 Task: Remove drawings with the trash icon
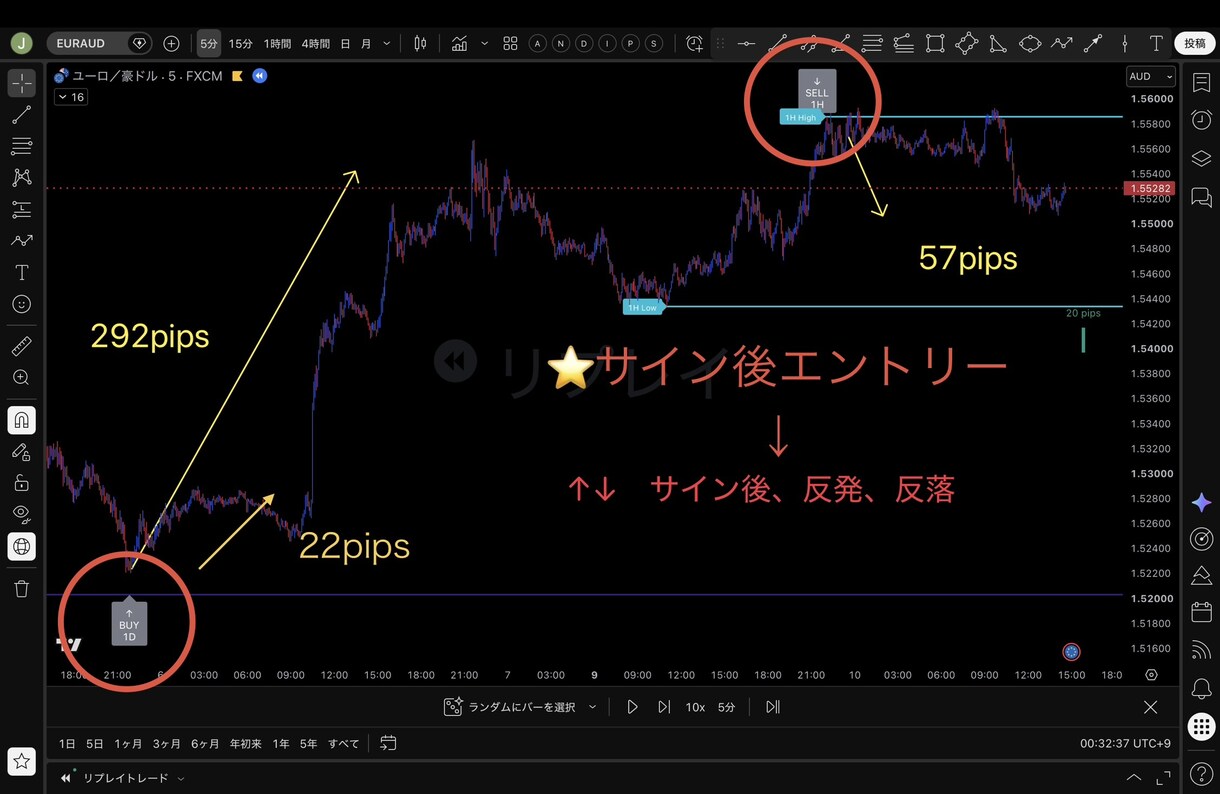click(21, 589)
